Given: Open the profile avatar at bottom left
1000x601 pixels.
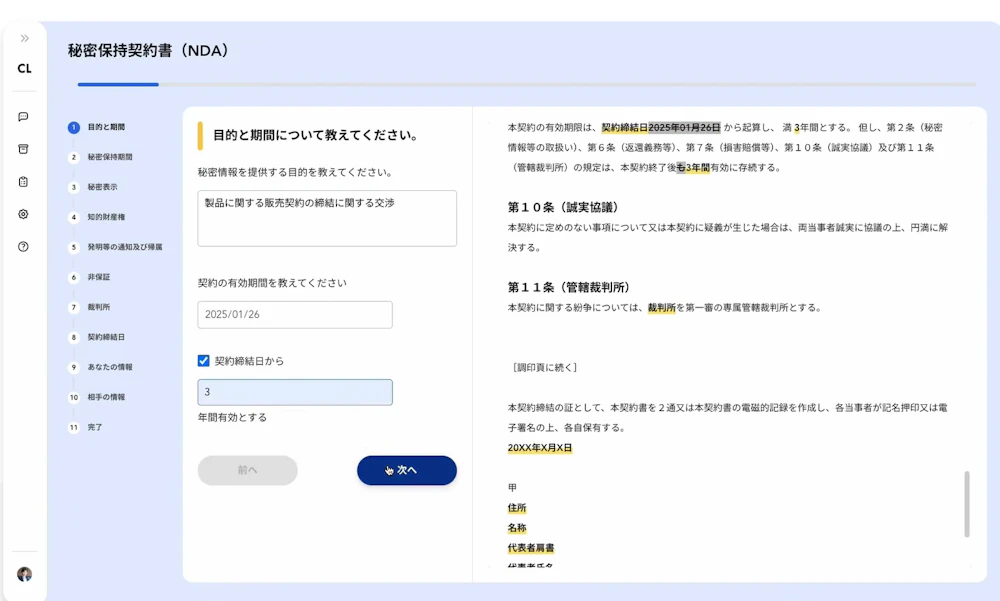Looking at the screenshot, I should 23,573.
